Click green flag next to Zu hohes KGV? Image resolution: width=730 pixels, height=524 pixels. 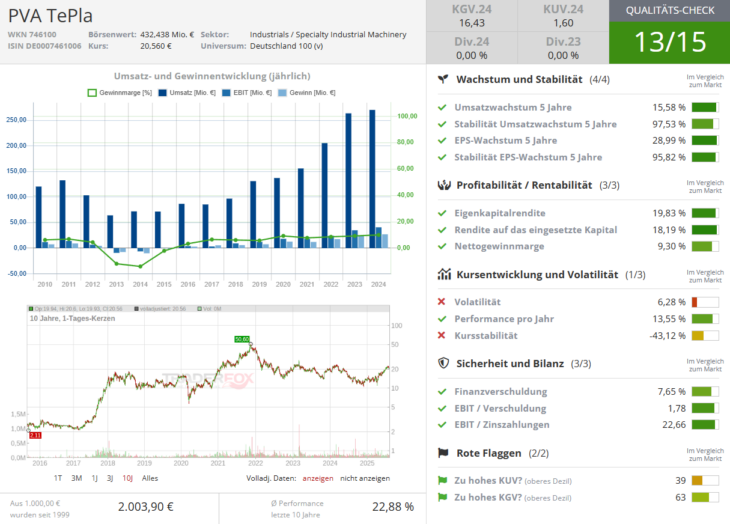point(442,497)
